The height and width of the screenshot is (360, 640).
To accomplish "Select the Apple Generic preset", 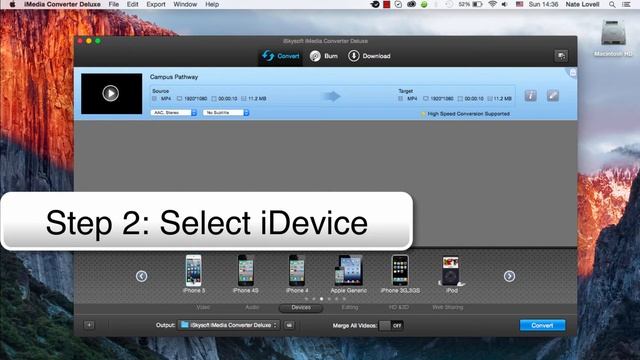I will 349,274.
